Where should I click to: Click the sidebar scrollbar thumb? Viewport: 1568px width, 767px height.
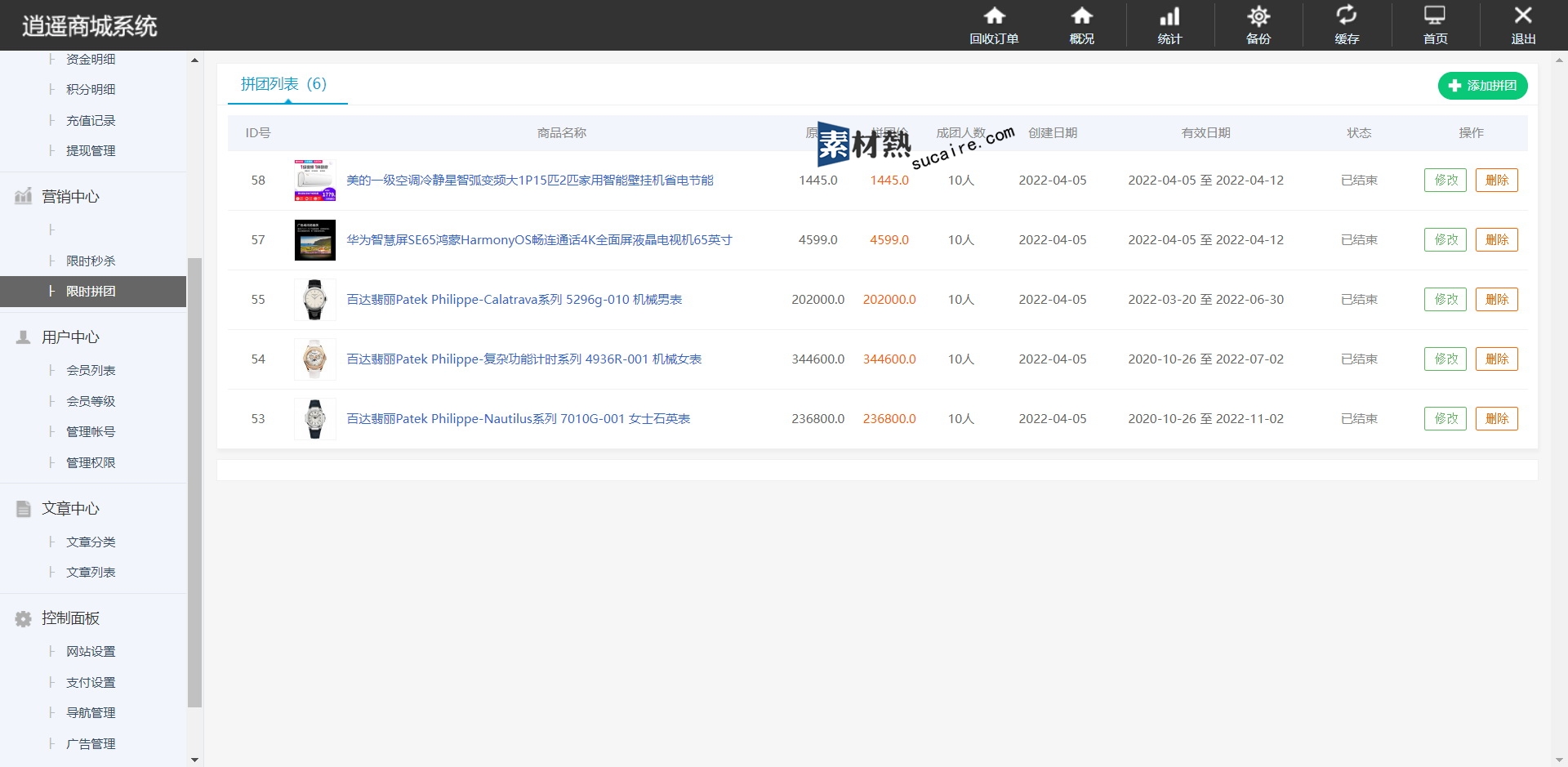click(x=194, y=482)
